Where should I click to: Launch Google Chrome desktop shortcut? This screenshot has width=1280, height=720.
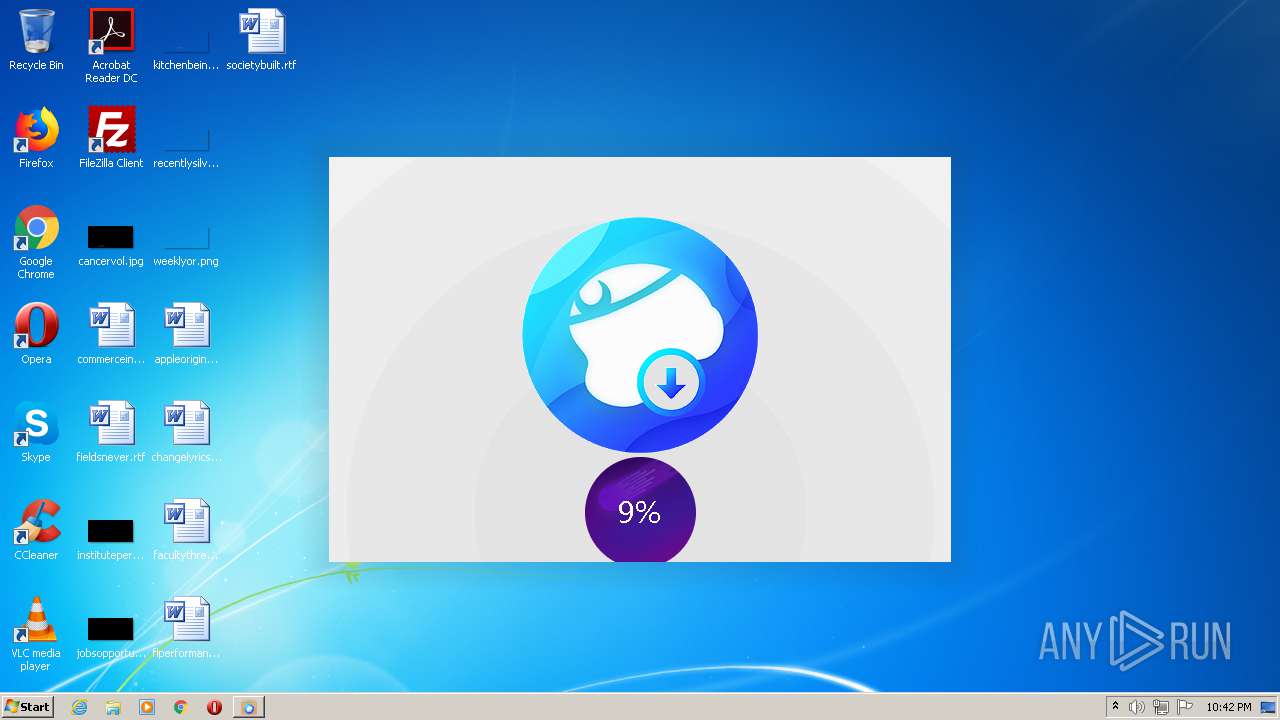[36, 242]
